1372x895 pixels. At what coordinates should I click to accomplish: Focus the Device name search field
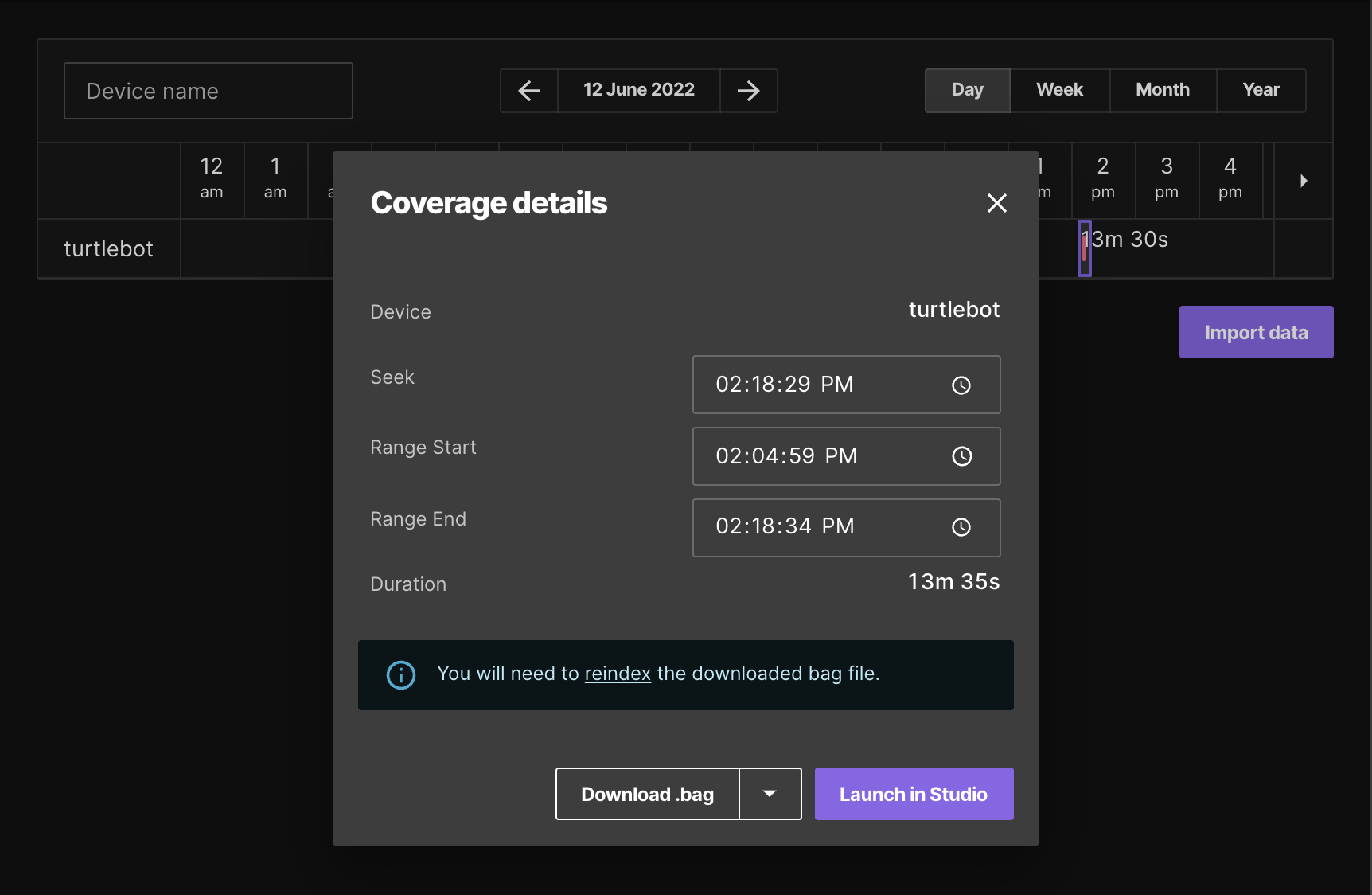209,91
